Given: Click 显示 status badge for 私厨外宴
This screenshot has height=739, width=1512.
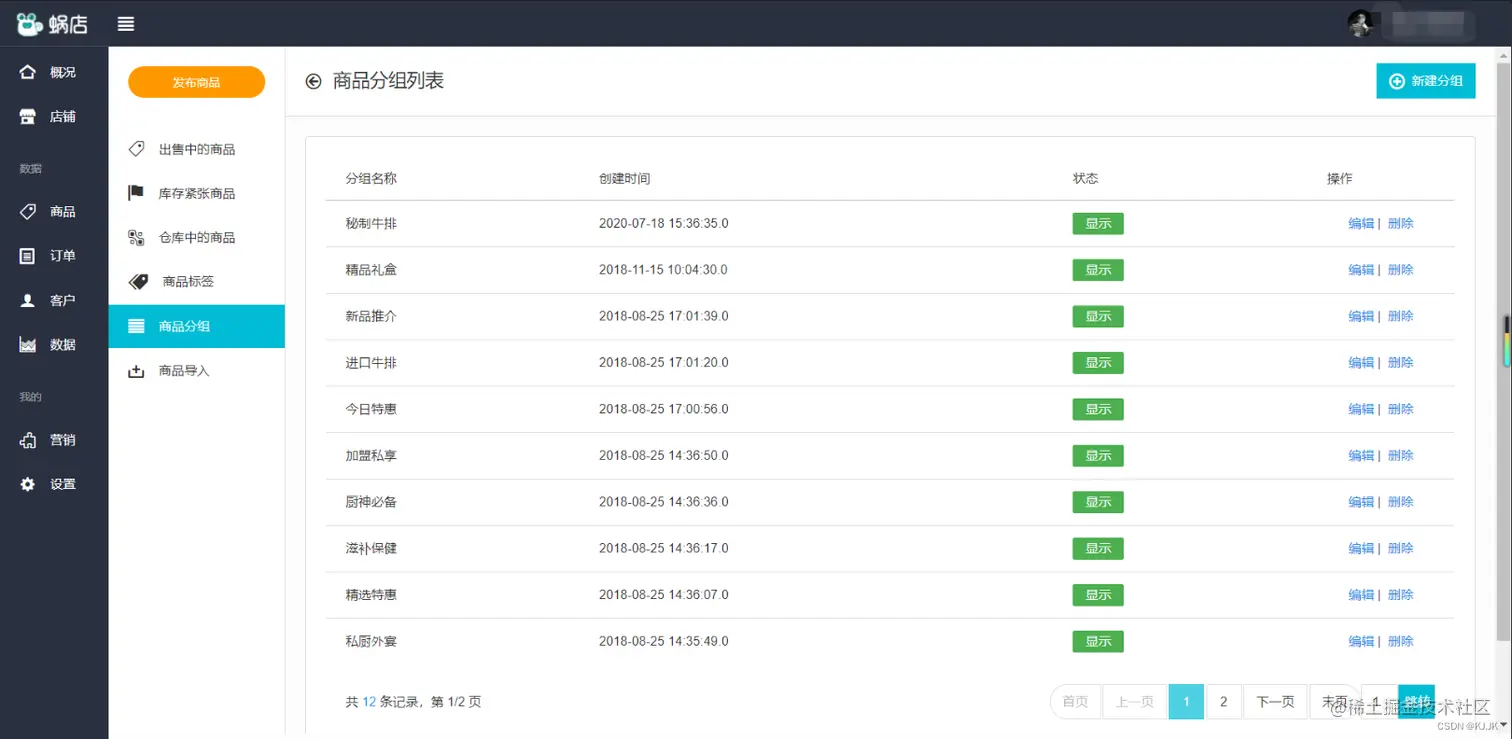Looking at the screenshot, I should [1098, 641].
